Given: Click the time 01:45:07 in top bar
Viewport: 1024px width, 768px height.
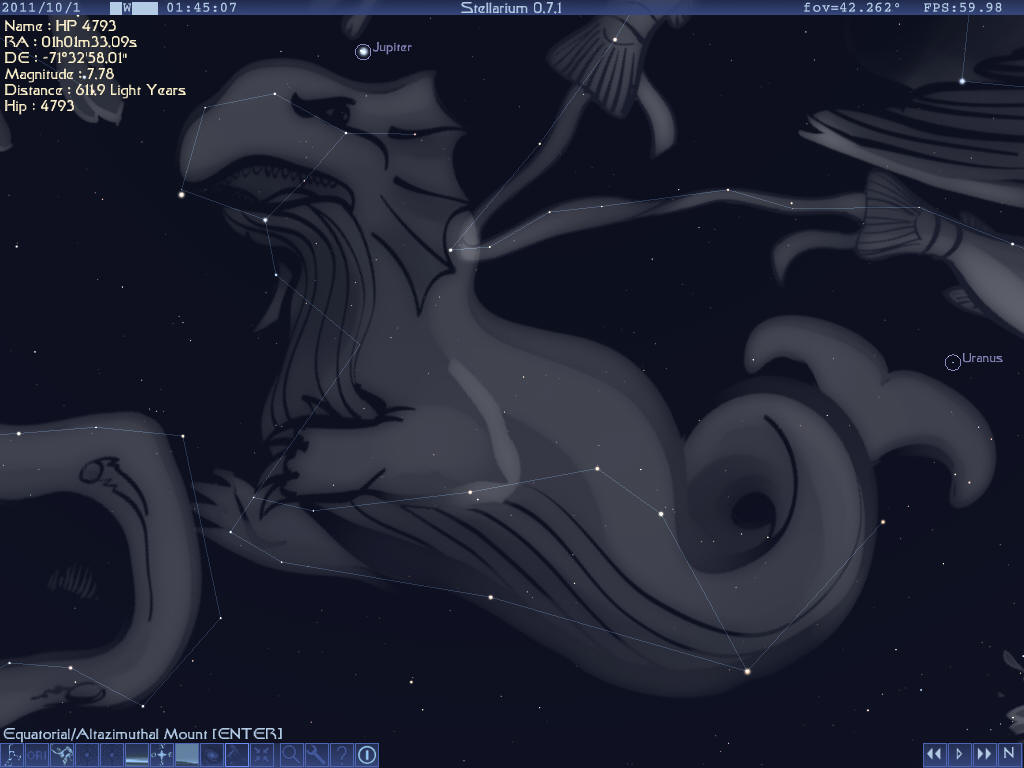Looking at the screenshot, I should pyautogui.click(x=202, y=8).
